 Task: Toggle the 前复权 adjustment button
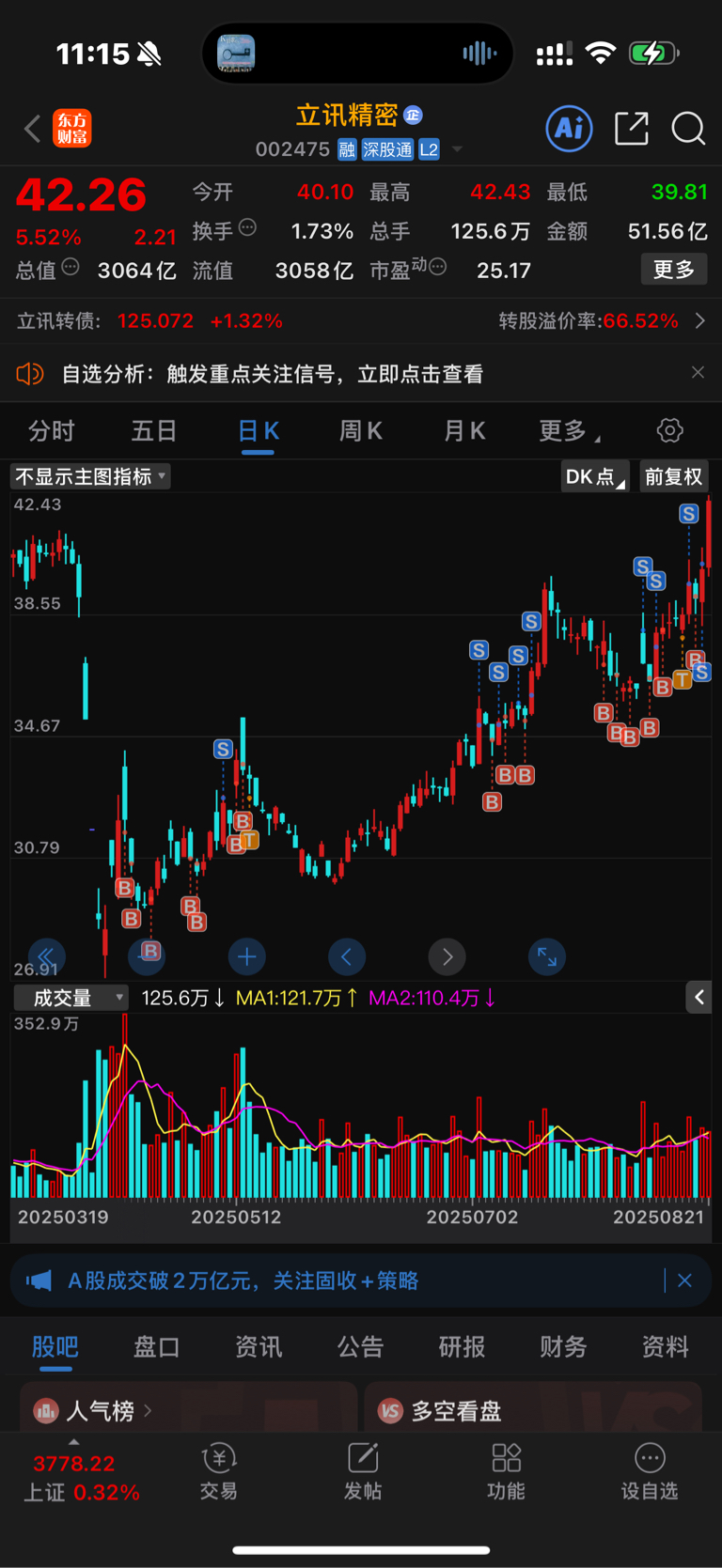[674, 476]
